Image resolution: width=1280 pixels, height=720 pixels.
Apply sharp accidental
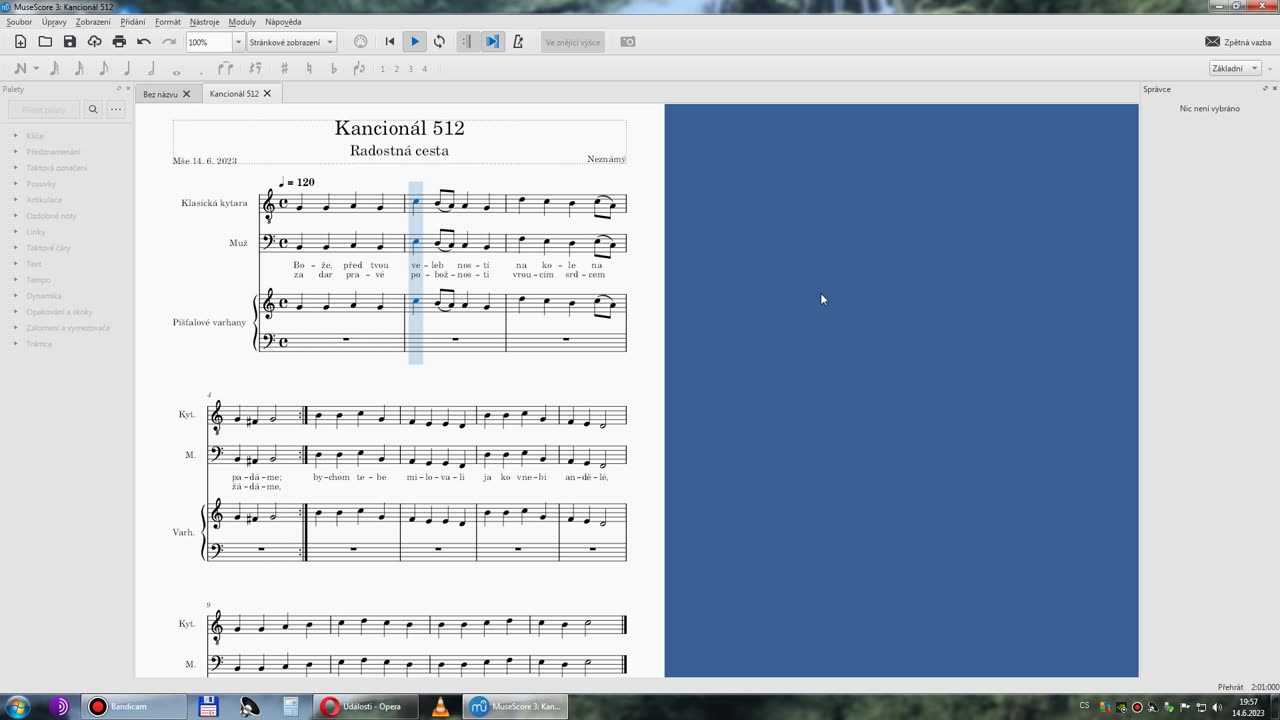tap(285, 69)
